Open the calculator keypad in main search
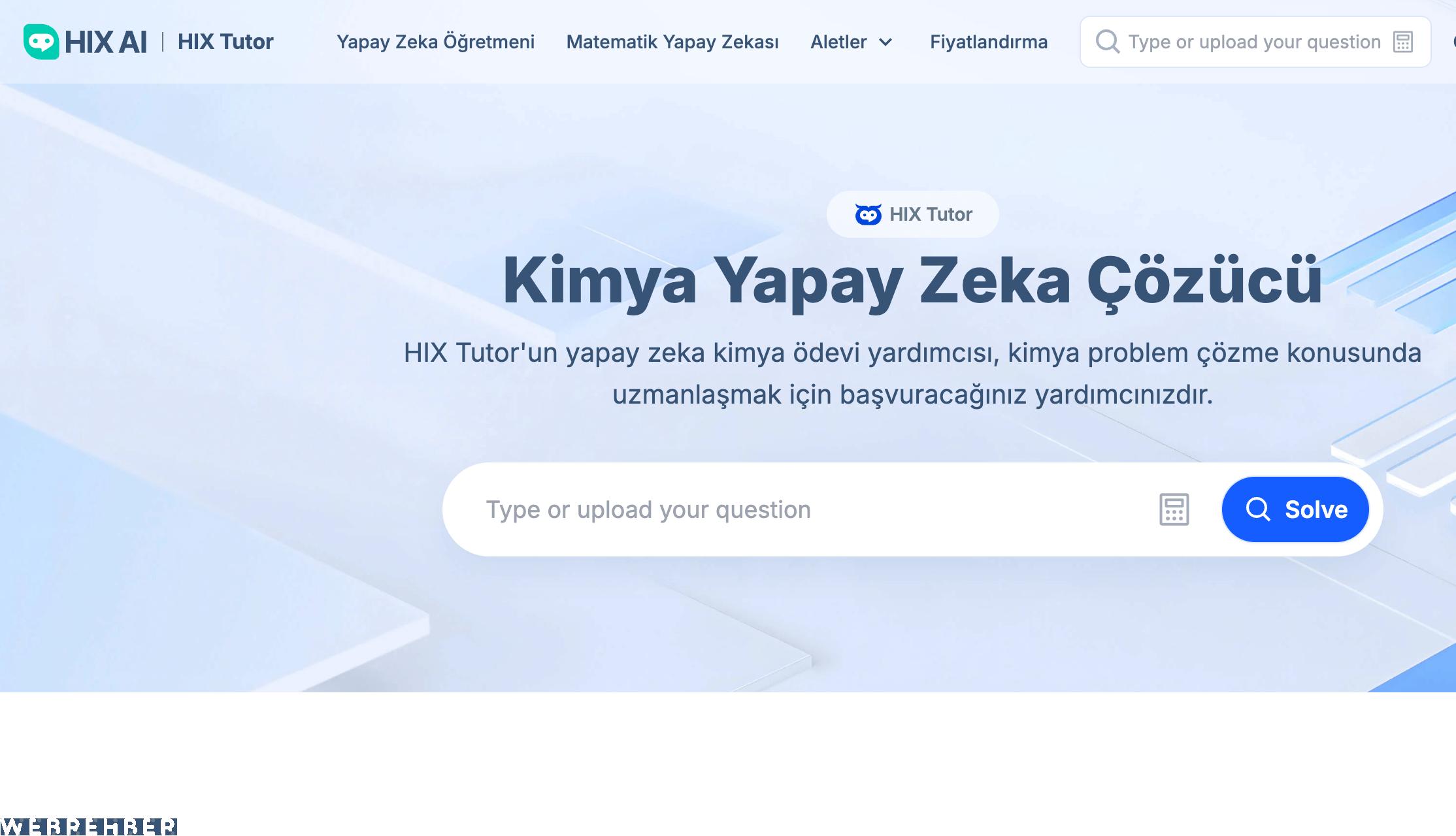The image size is (1456, 836). pos(1174,509)
